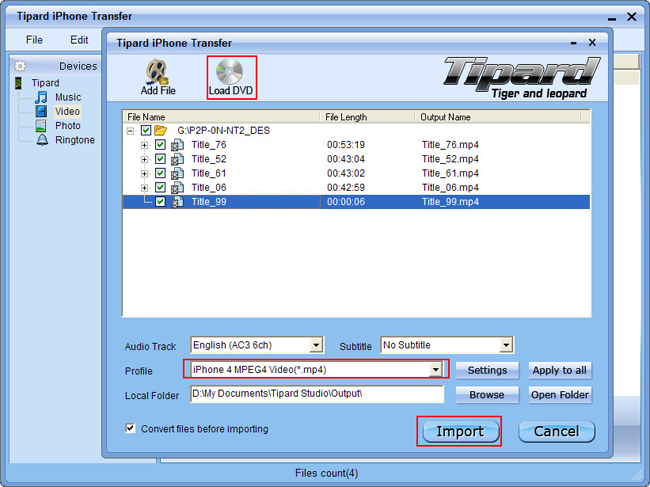Click the Browse button

(x=487, y=395)
